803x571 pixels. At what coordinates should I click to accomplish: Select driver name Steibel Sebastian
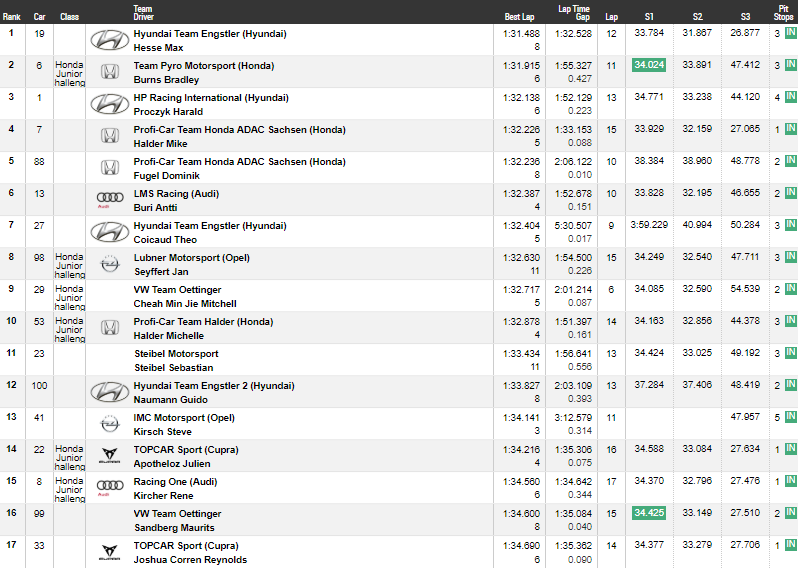[174, 368]
